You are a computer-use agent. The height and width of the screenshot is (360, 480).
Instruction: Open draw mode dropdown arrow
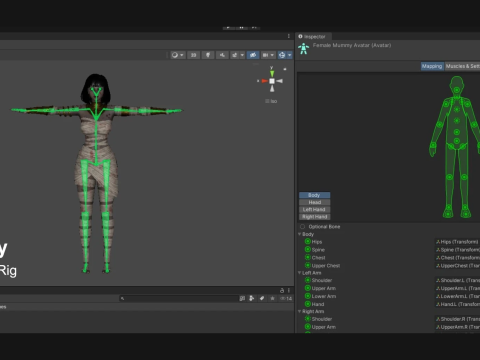coord(182,55)
